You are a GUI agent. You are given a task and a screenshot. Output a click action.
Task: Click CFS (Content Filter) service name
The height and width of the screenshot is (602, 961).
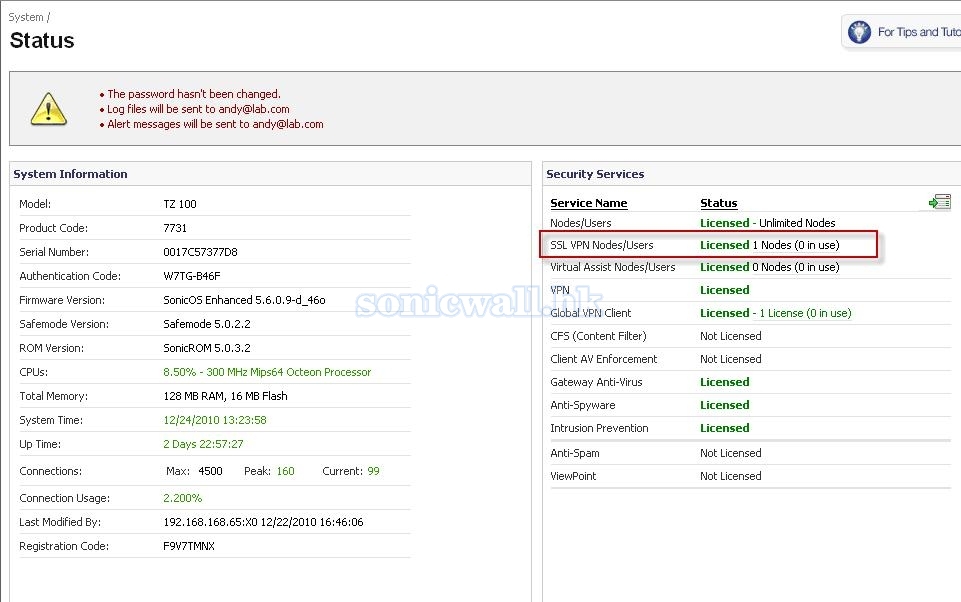click(598, 336)
